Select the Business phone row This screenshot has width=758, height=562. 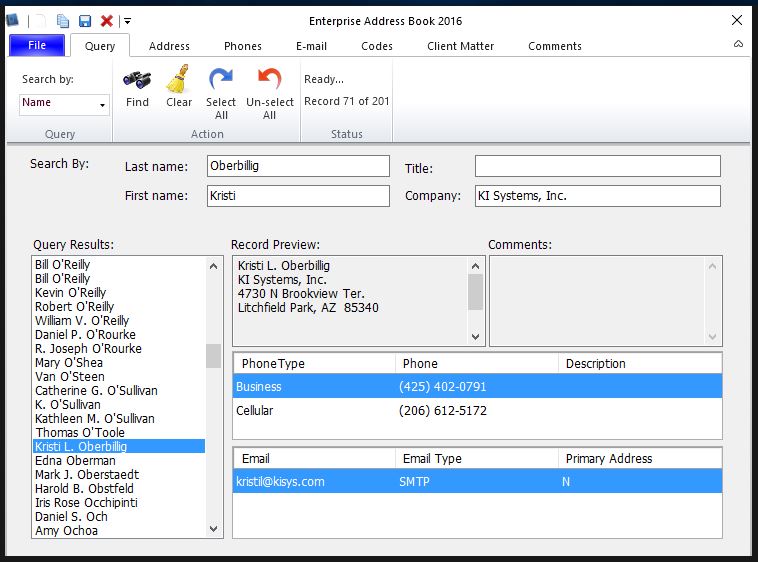tap(478, 386)
